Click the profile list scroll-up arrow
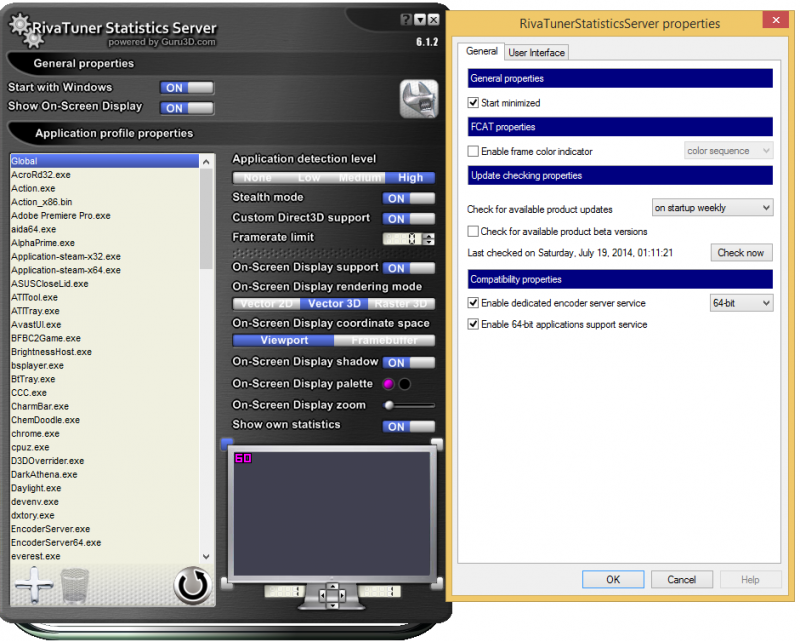Screen dimensions: 800x641 click(x=206, y=162)
